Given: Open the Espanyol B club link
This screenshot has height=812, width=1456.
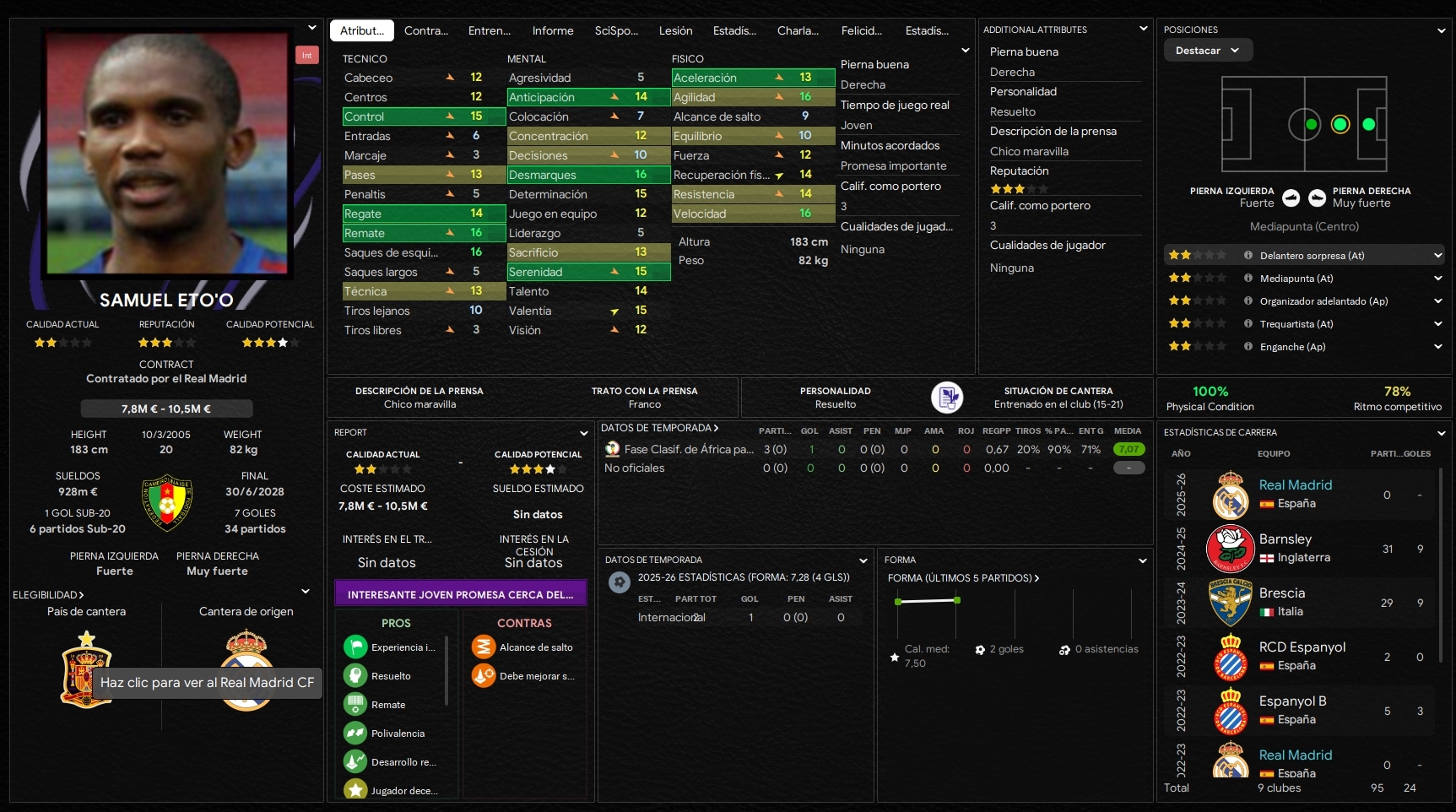Looking at the screenshot, I should click(1293, 701).
